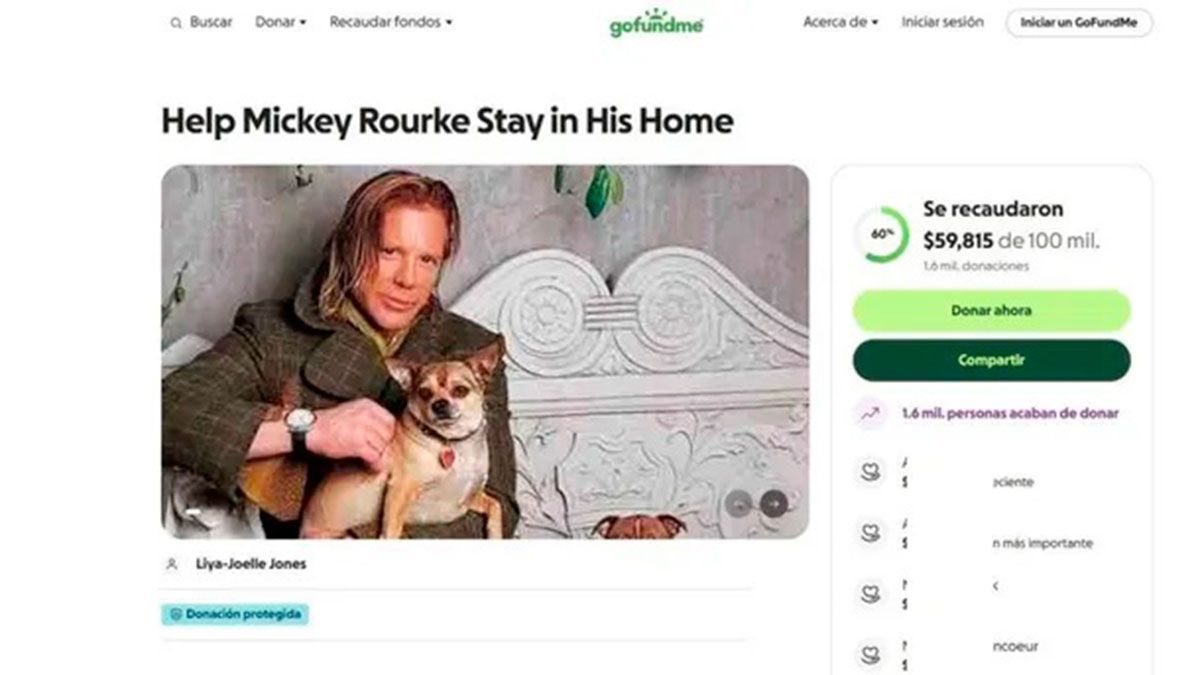Expand the Recaudar fondos dropdown
The height and width of the screenshot is (675, 1200).
click(x=390, y=22)
